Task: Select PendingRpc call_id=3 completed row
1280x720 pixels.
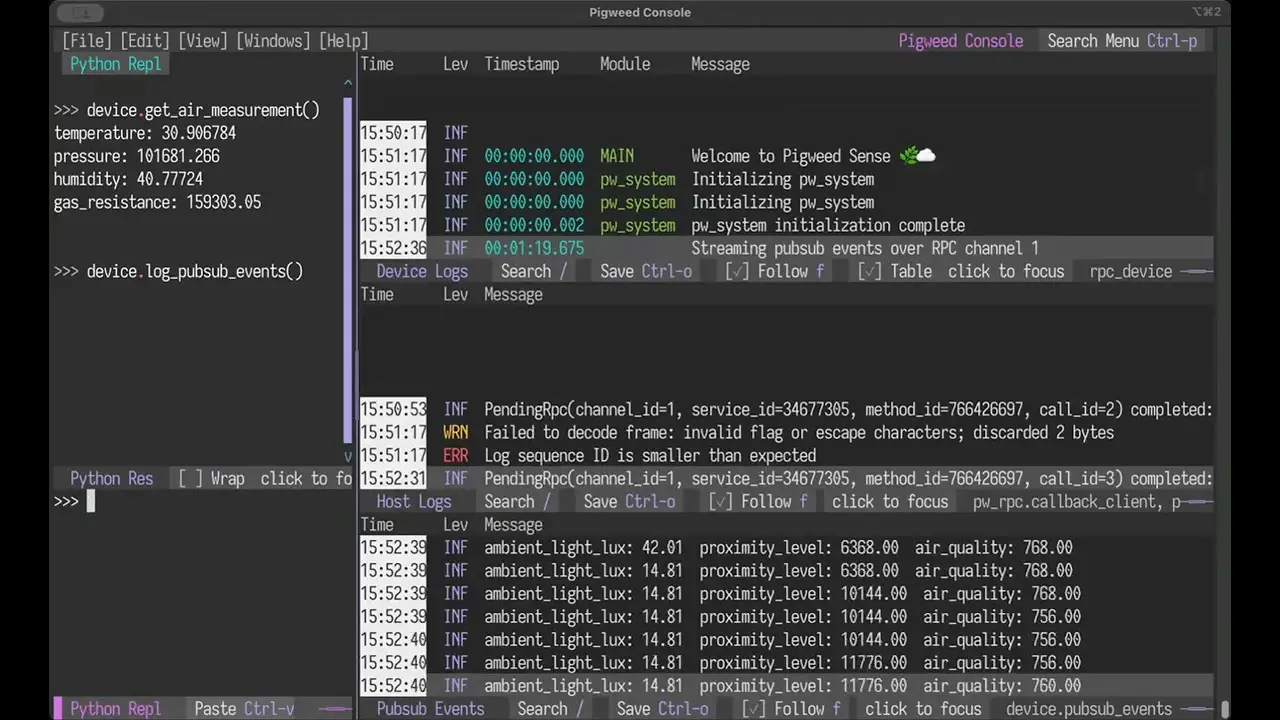Action: click(x=786, y=479)
